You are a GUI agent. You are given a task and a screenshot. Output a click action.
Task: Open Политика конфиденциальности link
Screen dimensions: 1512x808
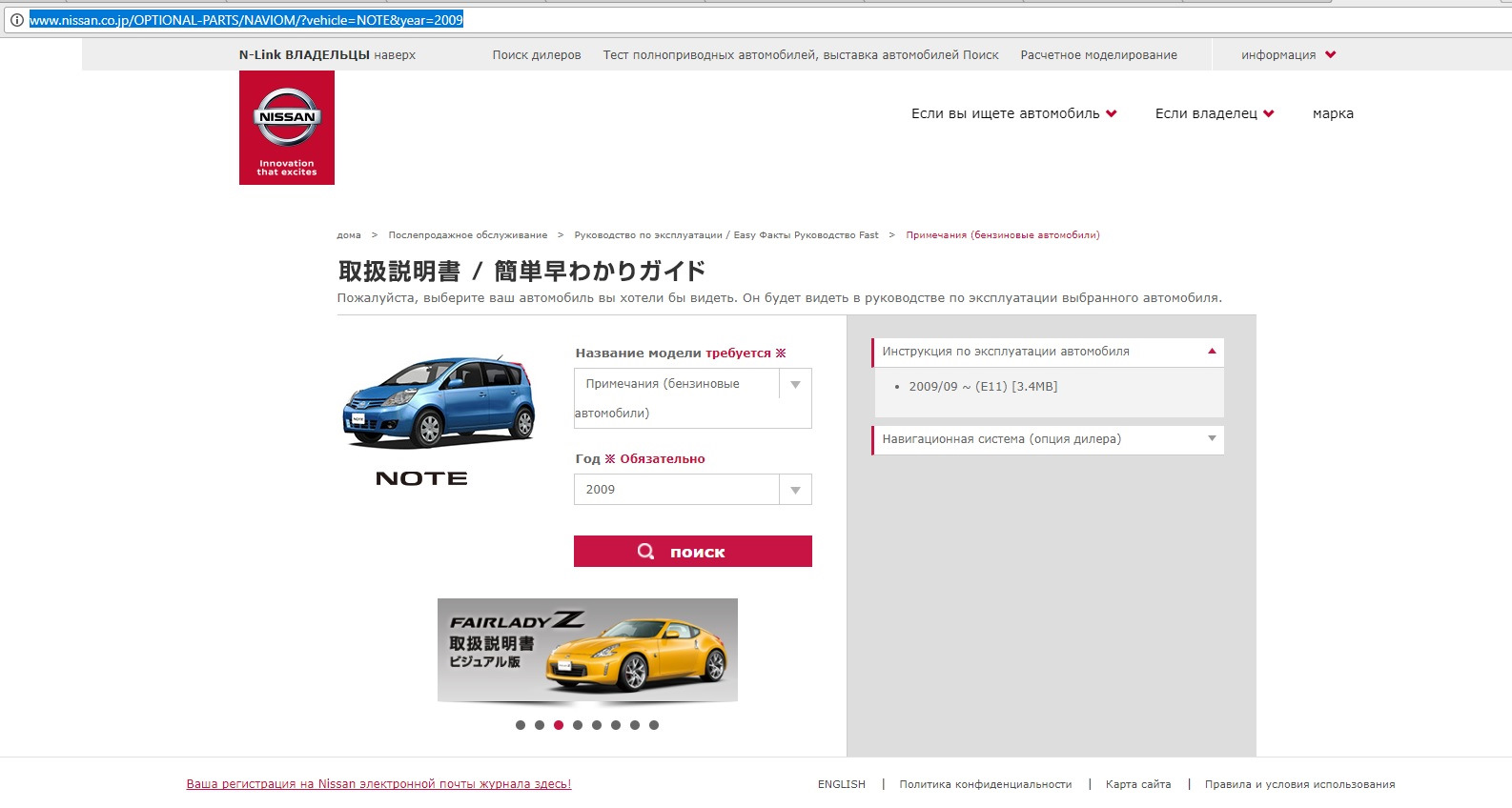pyautogui.click(x=986, y=784)
